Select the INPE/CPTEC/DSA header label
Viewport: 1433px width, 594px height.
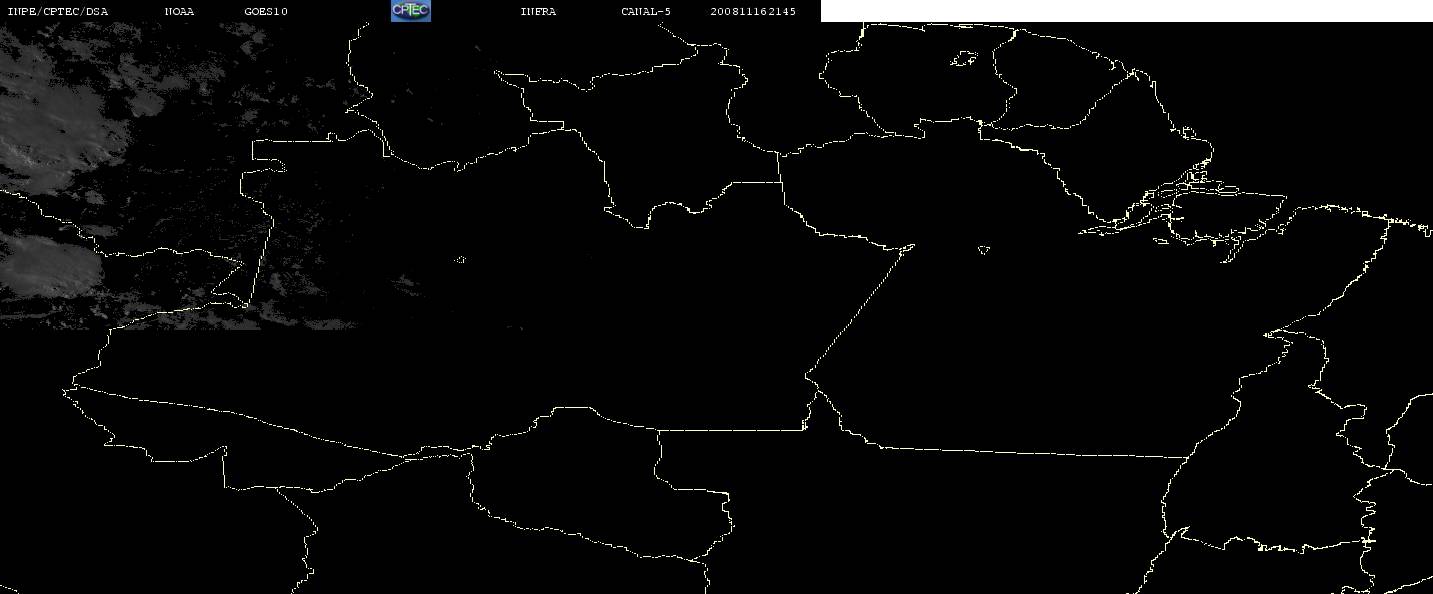click(x=57, y=12)
